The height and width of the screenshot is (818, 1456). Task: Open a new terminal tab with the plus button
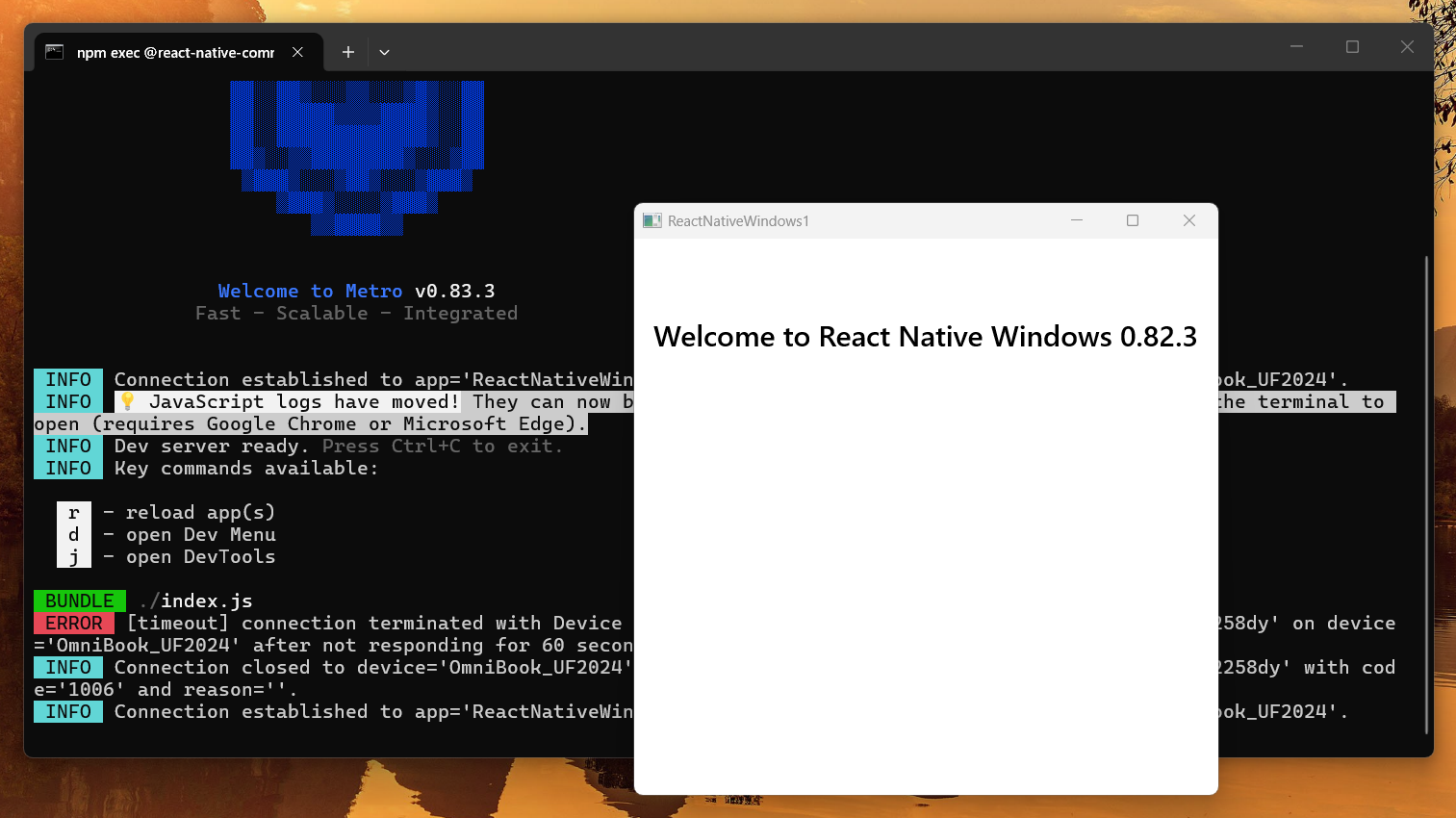coord(348,52)
